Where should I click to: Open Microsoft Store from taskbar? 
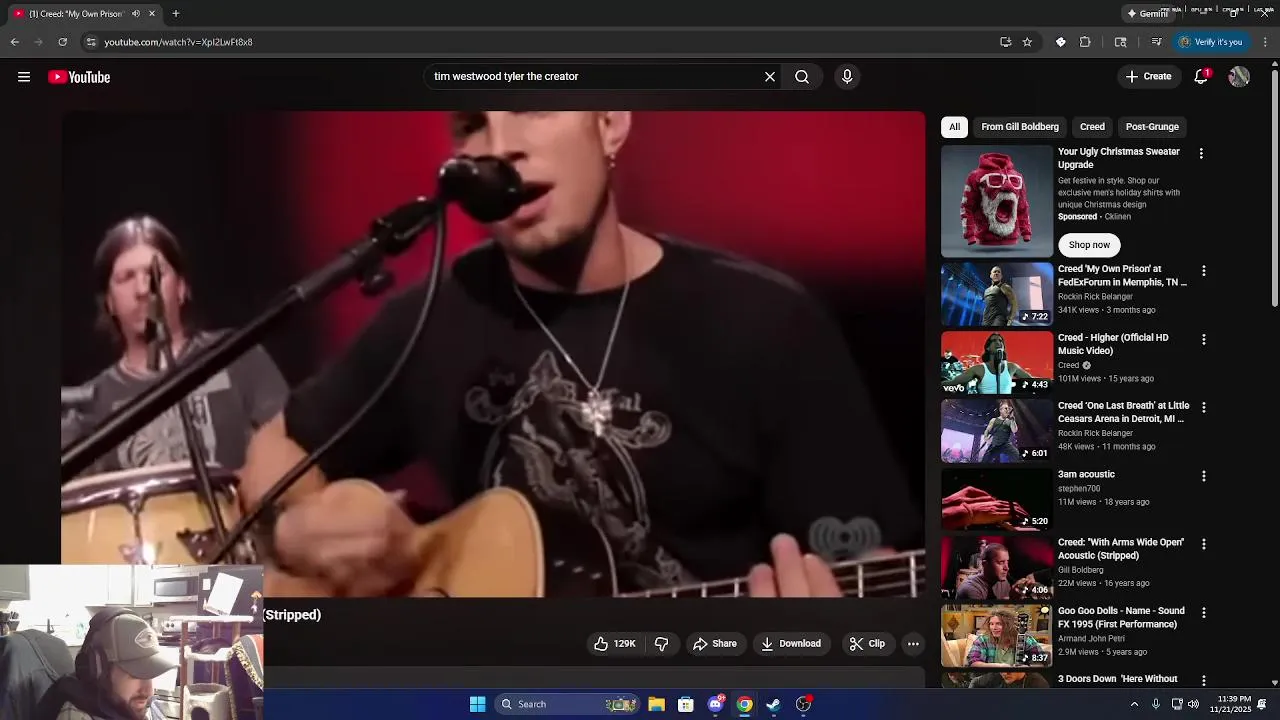[x=686, y=704]
